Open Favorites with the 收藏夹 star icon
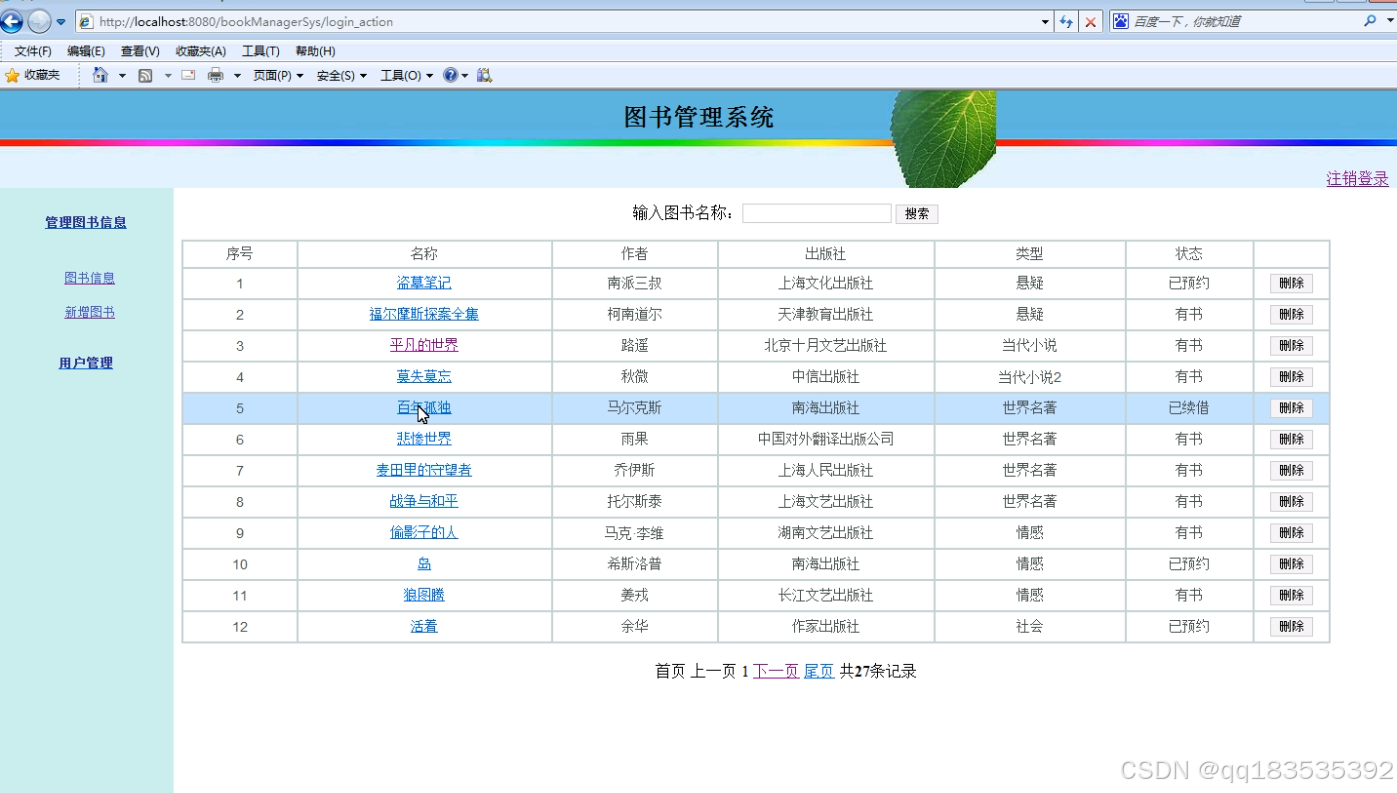 31,74
